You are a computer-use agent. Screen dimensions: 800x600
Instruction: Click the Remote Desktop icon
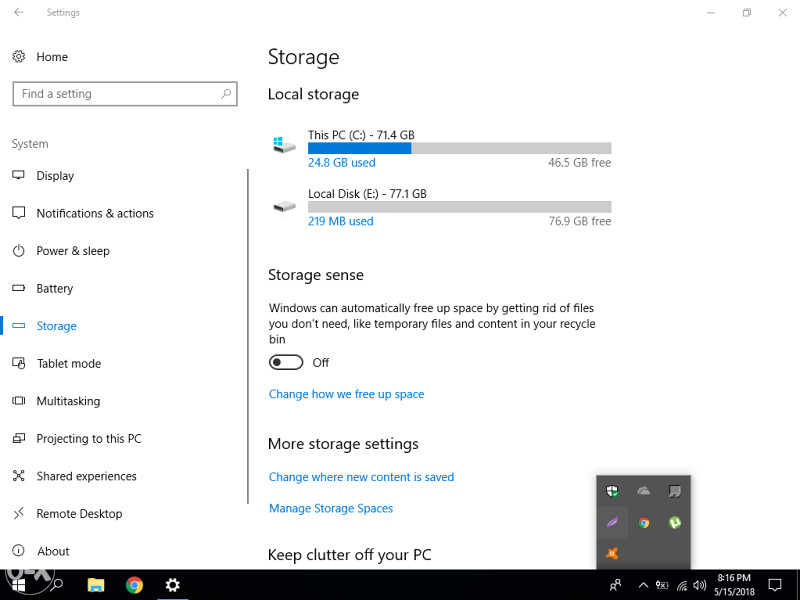[x=19, y=513]
